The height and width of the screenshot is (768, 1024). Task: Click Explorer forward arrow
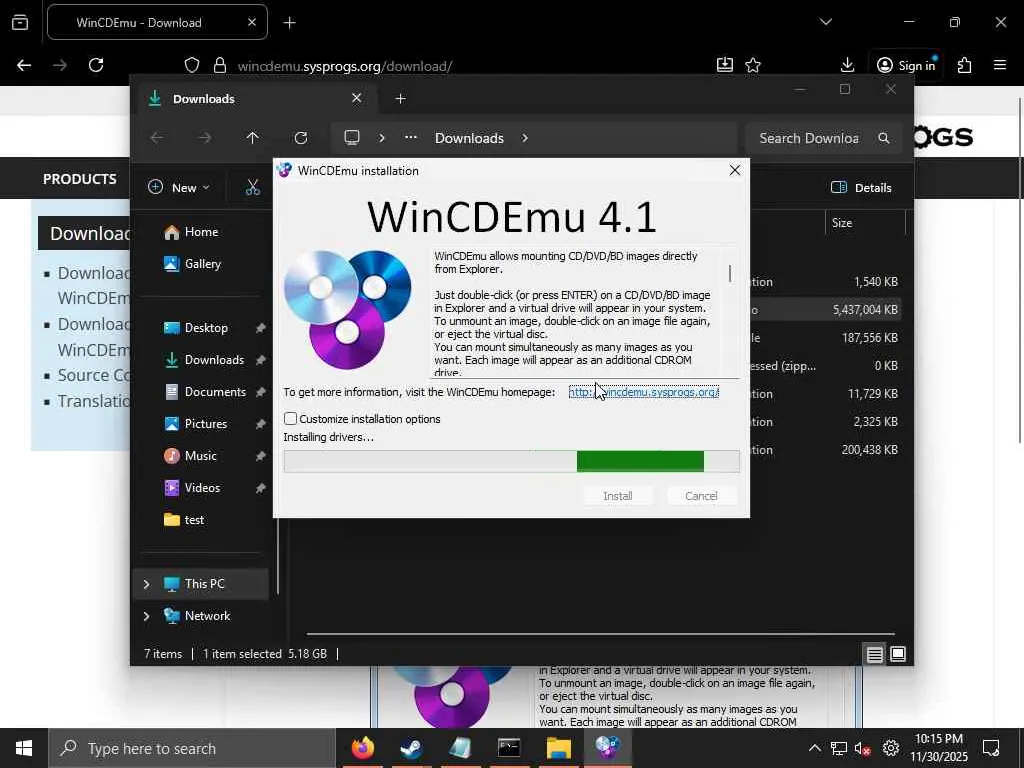[204, 138]
